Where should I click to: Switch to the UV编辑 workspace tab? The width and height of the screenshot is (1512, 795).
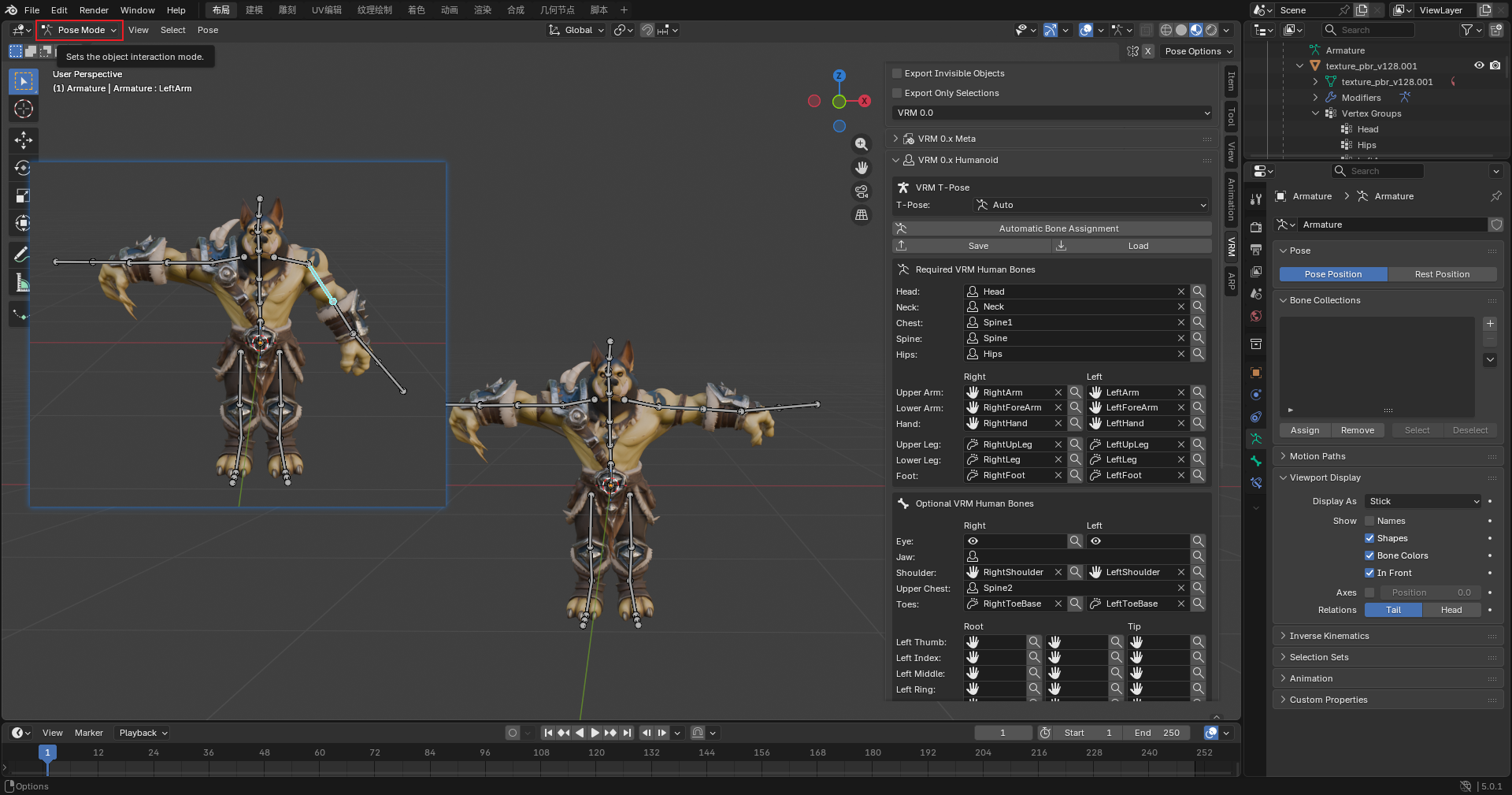coord(327,10)
